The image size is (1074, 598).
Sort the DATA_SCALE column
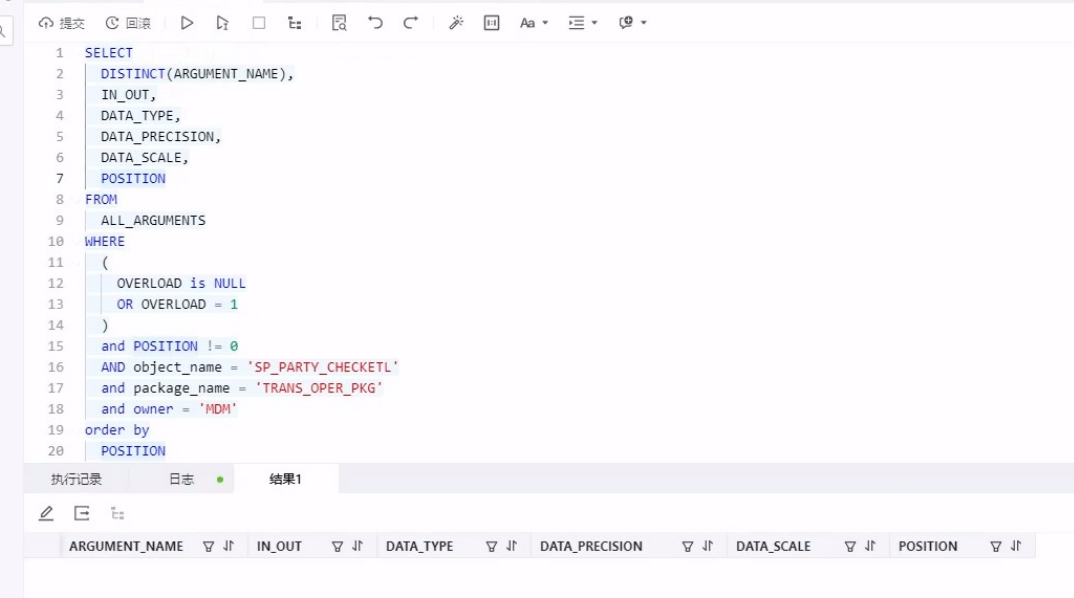pos(870,546)
